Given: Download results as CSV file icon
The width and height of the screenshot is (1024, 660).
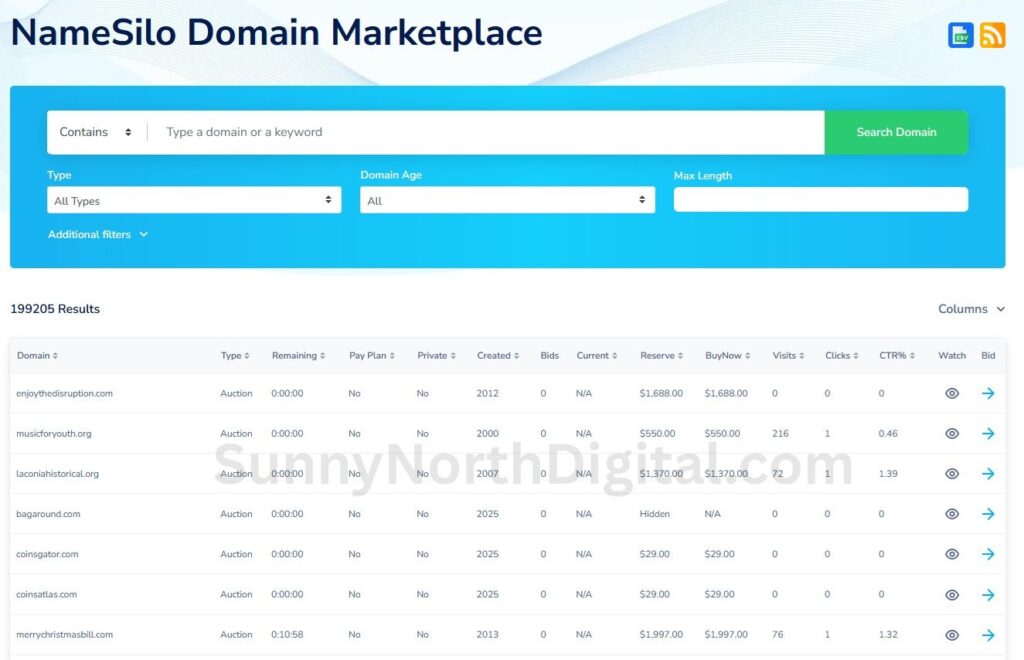Looking at the screenshot, I should (x=960, y=35).
